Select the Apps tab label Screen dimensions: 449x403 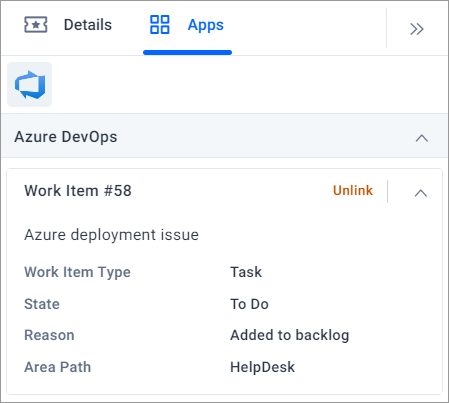(206, 25)
